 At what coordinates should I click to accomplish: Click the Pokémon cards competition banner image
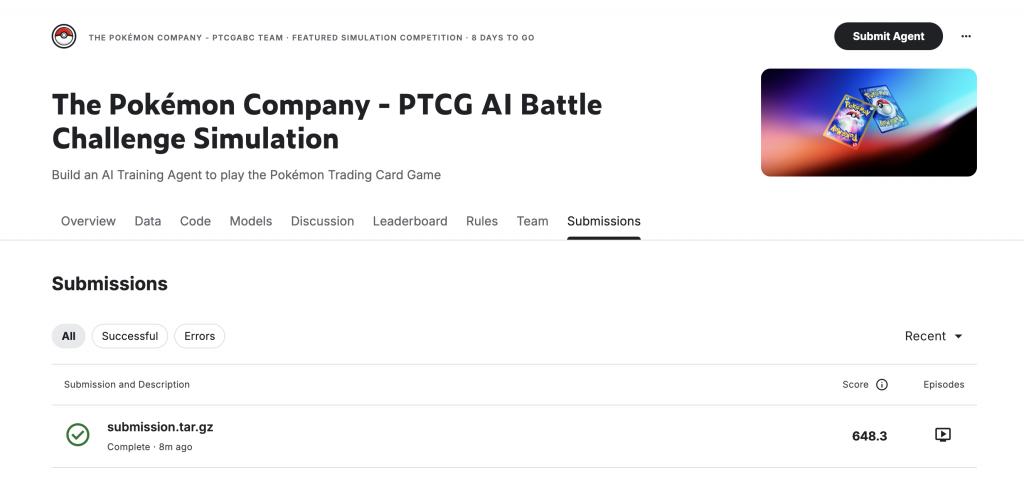pos(869,123)
